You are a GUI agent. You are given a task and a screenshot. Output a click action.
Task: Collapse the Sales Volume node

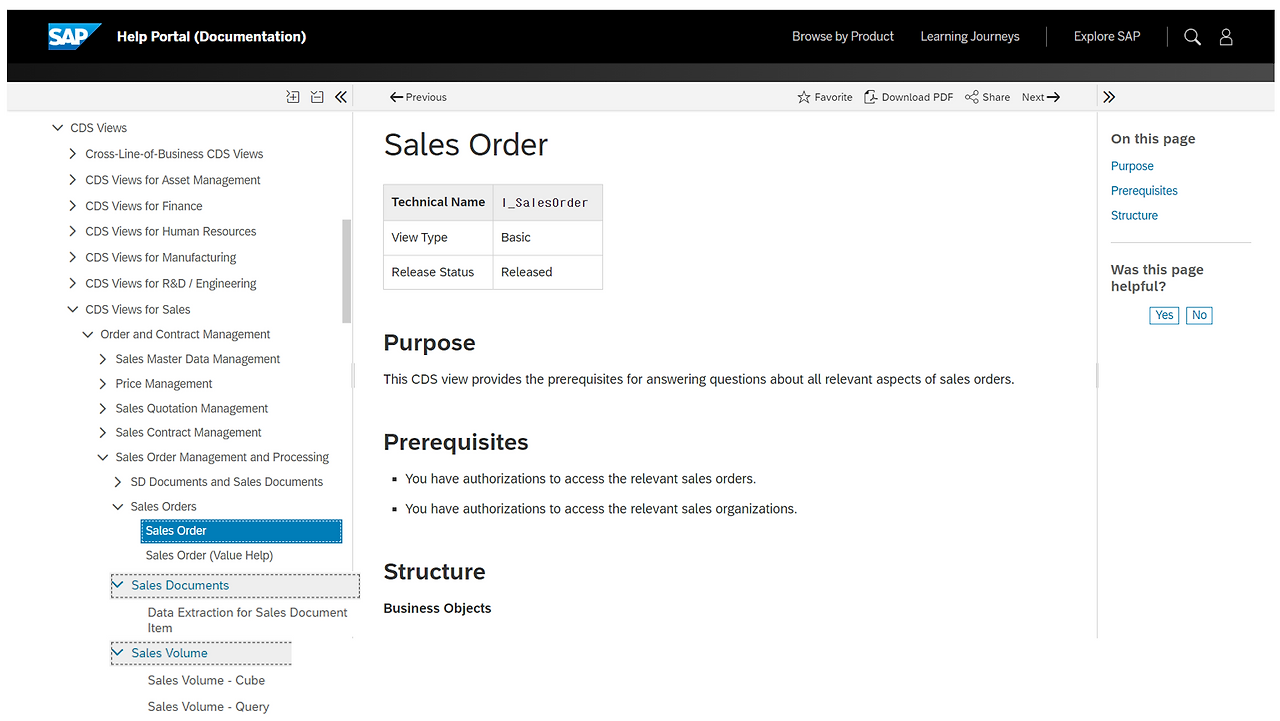118,653
